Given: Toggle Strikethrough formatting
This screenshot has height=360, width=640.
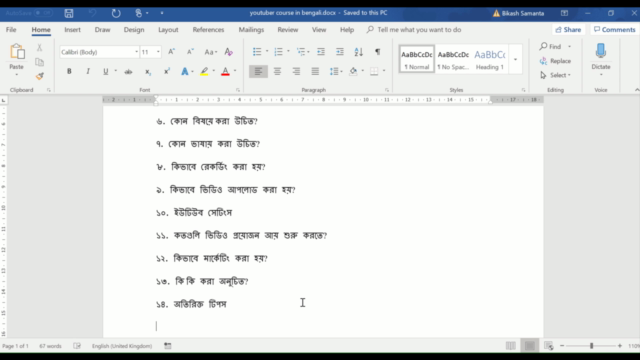Looking at the screenshot, I should point(128,71).
